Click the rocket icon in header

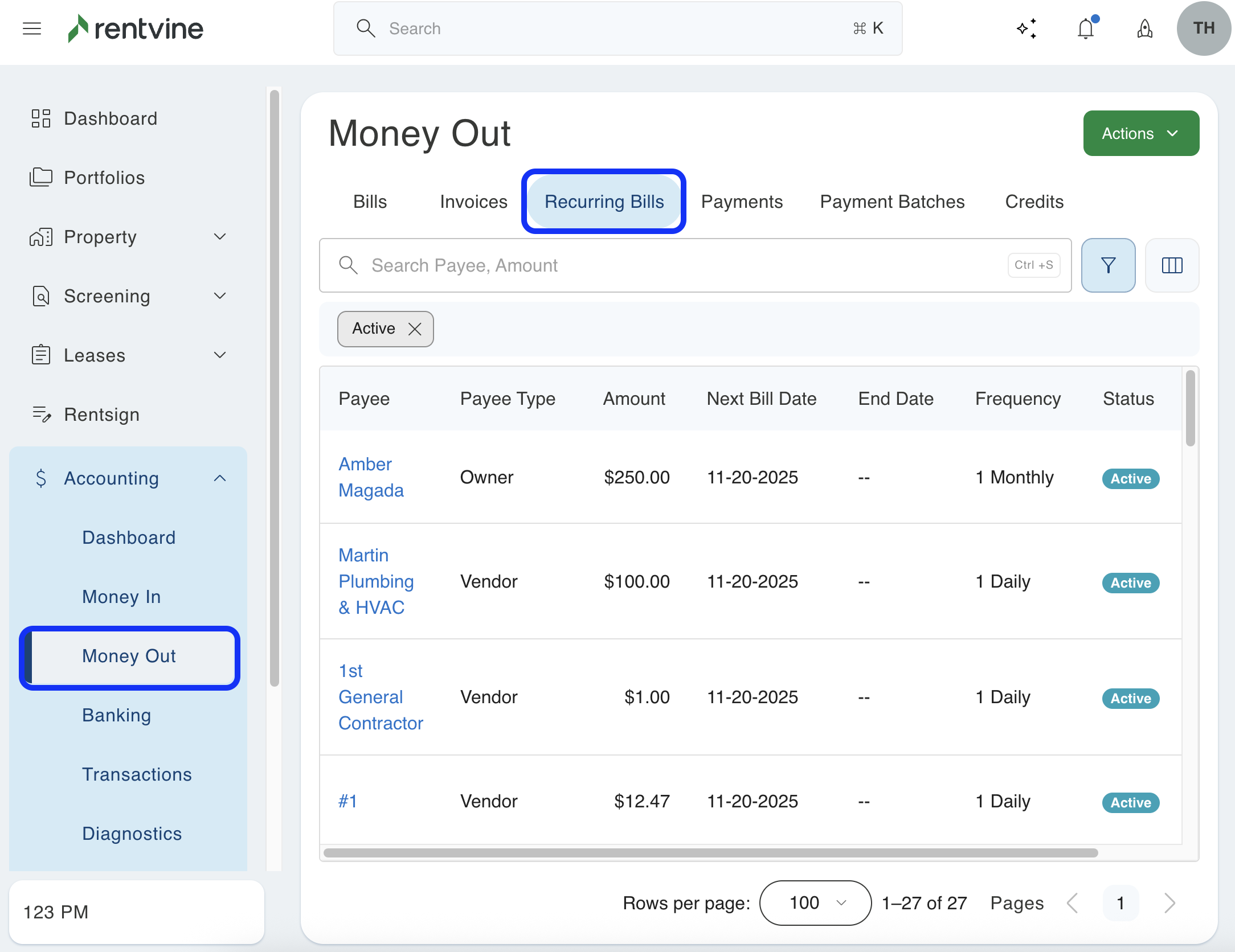click(x=1144, y=28)
